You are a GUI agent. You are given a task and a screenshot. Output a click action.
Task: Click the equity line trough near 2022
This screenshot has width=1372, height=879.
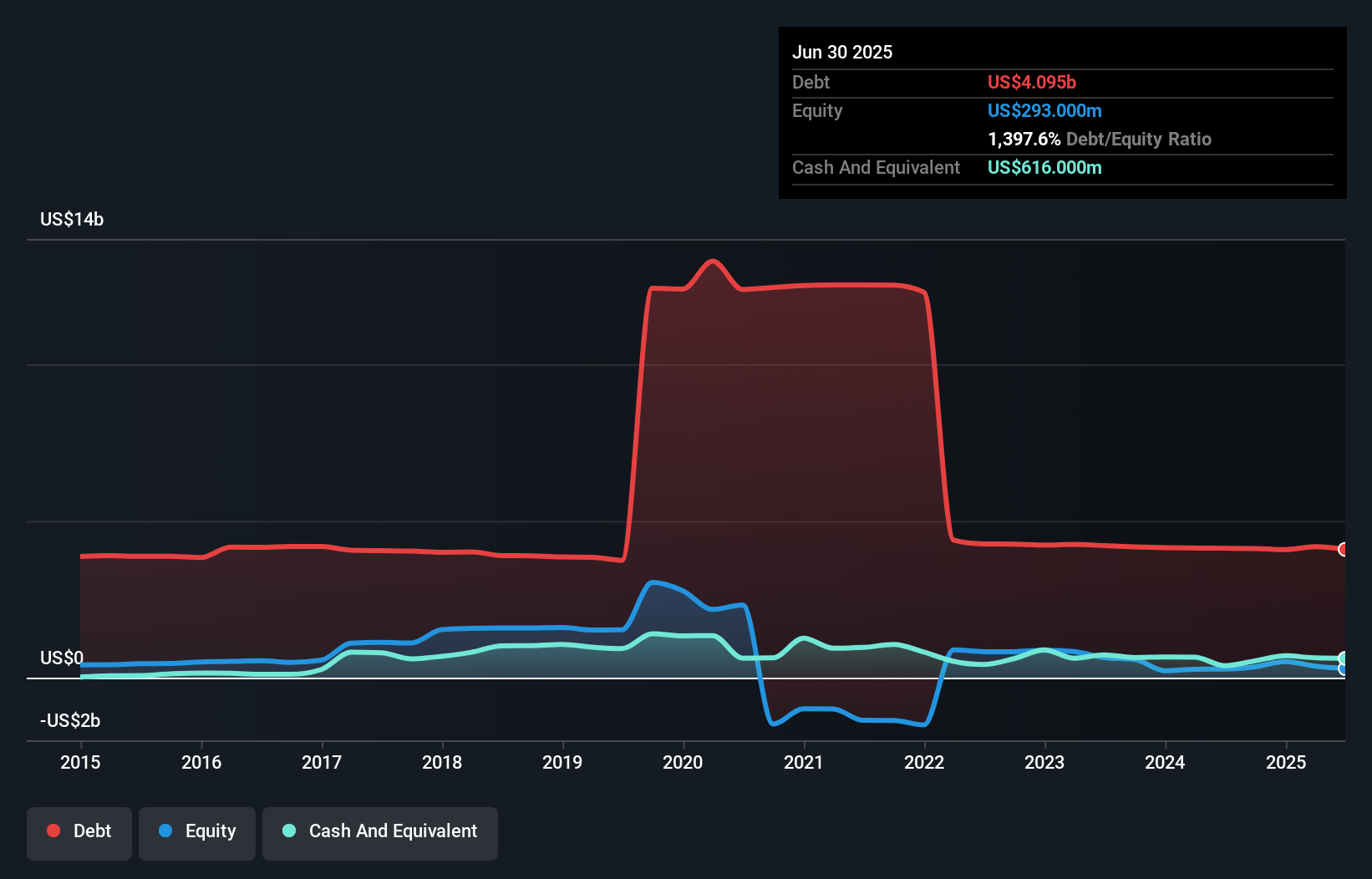click(923, 724)
